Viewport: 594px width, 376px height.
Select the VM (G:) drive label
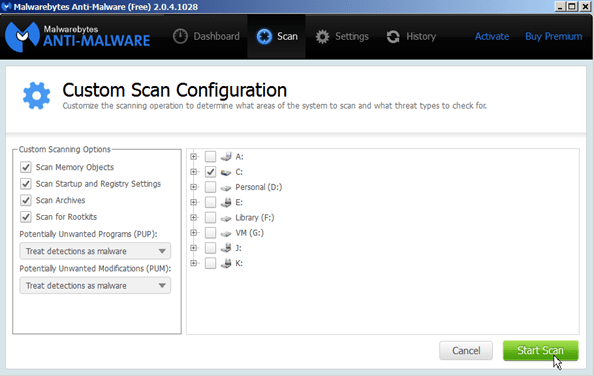click(250, 232)
